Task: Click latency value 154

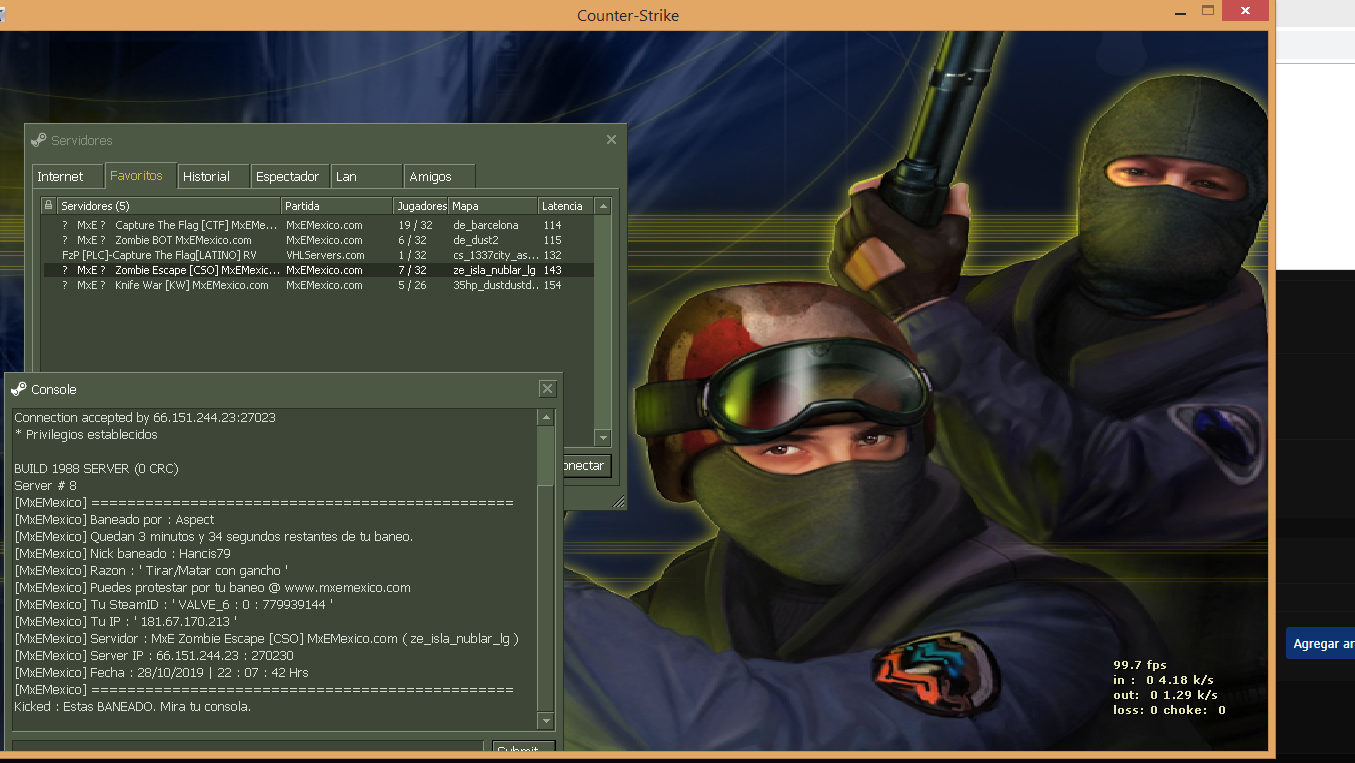Action: click(x=552, y=285)
